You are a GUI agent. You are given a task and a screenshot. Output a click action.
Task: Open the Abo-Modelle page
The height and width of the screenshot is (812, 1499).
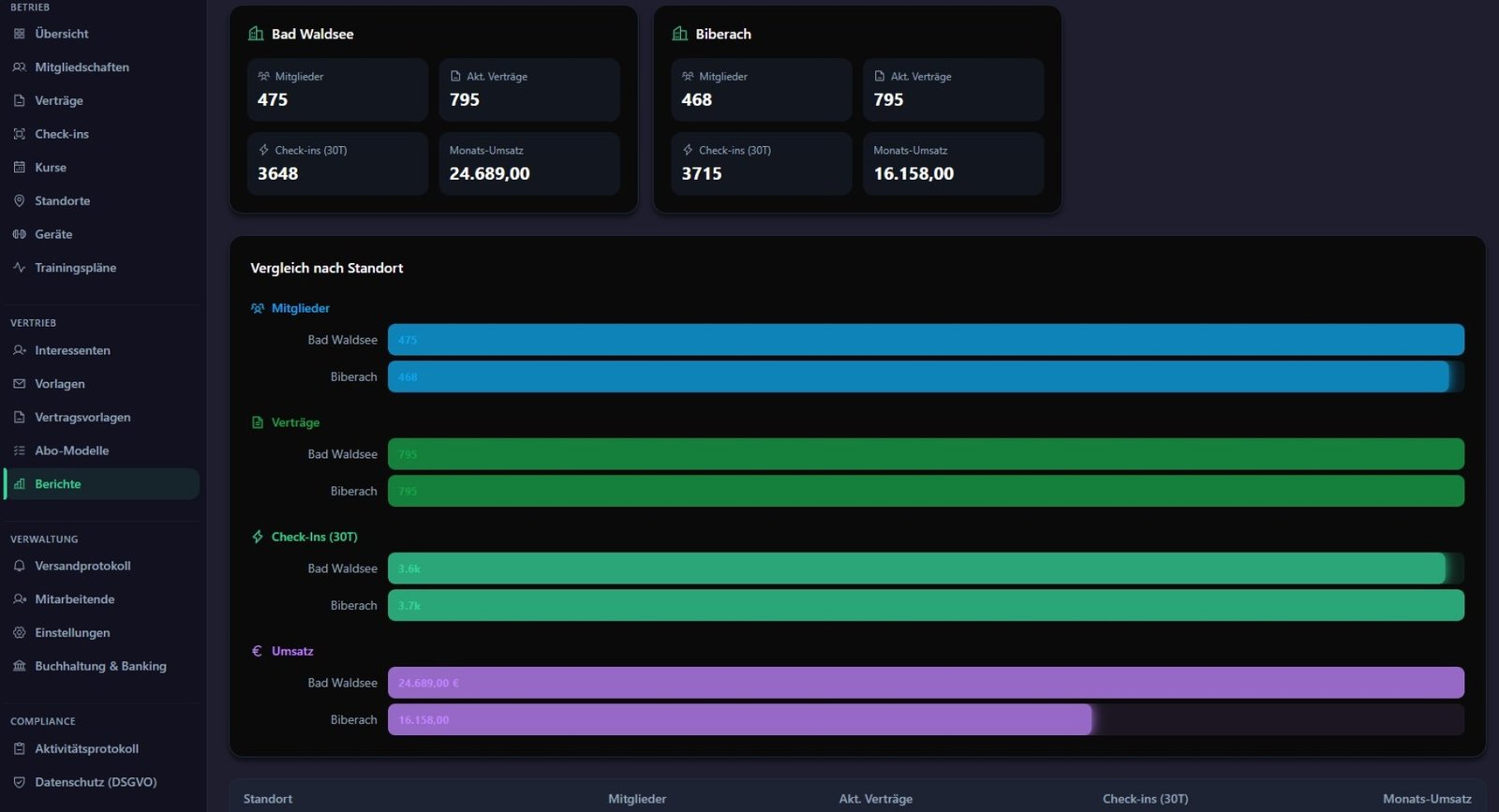101,450
